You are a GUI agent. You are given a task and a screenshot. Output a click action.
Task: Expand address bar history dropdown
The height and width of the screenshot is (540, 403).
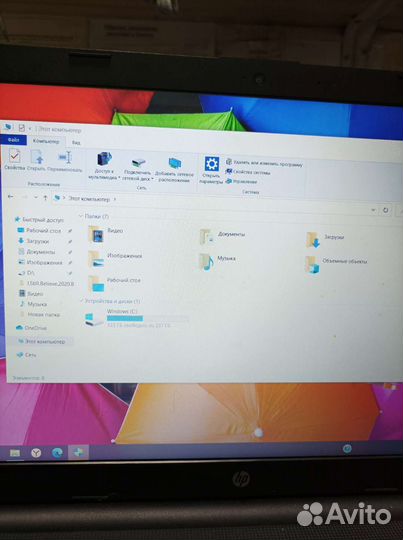pyautogui.click(x=373, y=210)
